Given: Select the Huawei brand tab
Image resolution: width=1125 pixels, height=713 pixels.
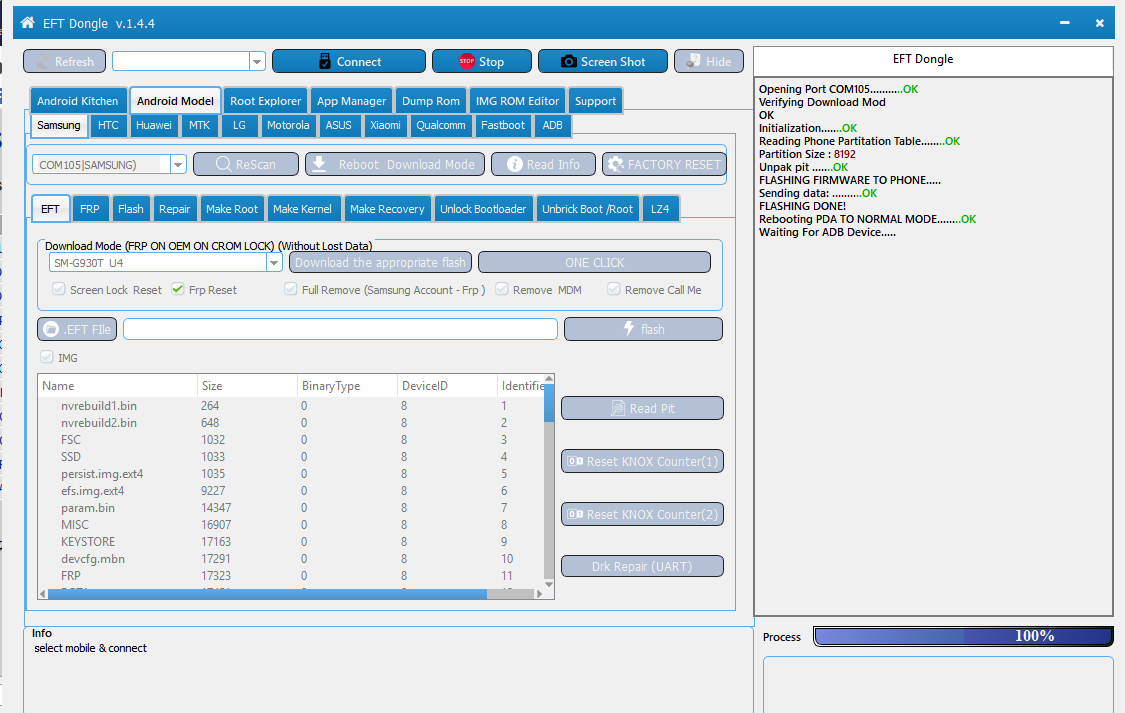Looking at the screenshot, I should (x=154, y=126).
